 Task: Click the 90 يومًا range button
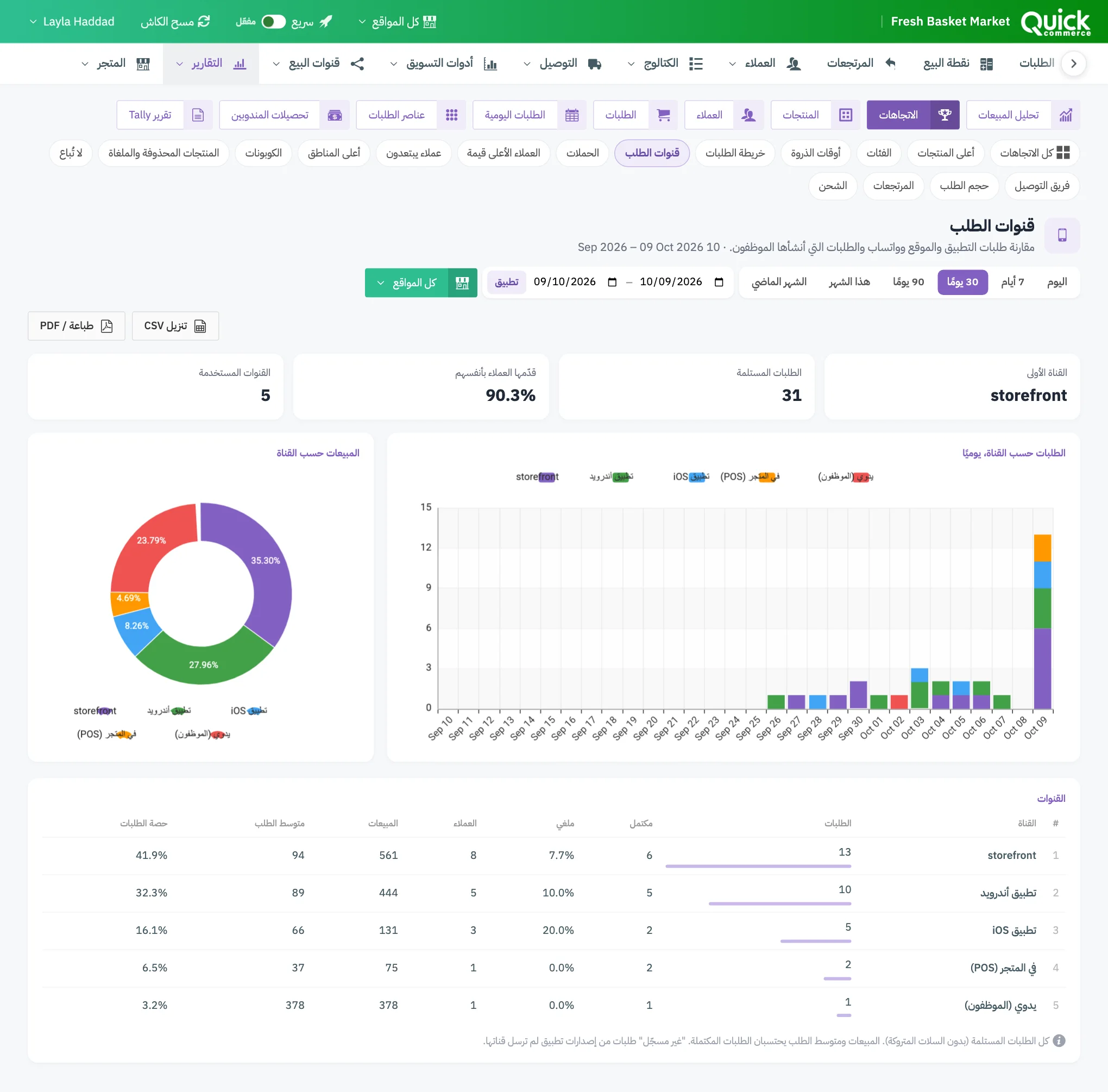(909, 282)
